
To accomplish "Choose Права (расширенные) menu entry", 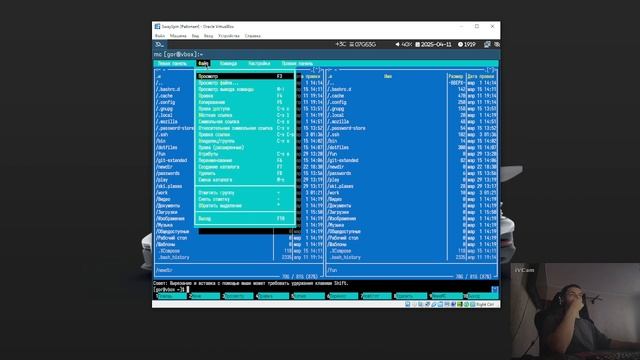I will click(x=245, y=148).
